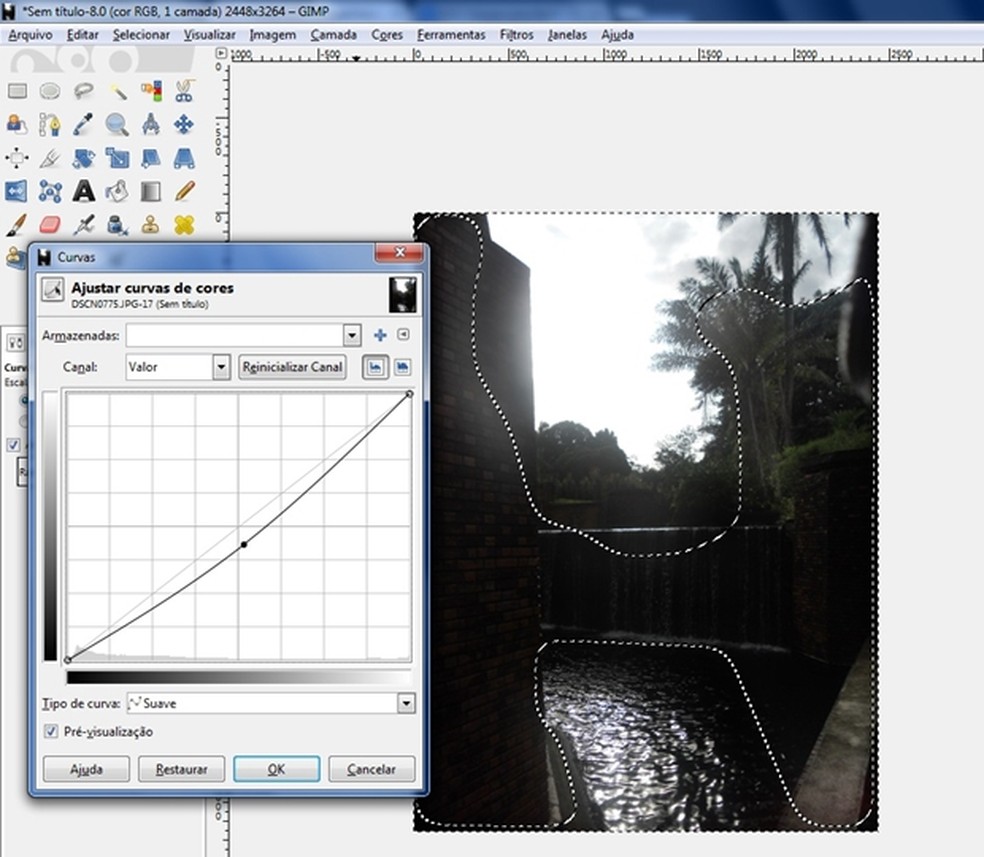Click the ruler corner zoom button
The height and width of the screenshot is (857, 984).
(221, 53)
